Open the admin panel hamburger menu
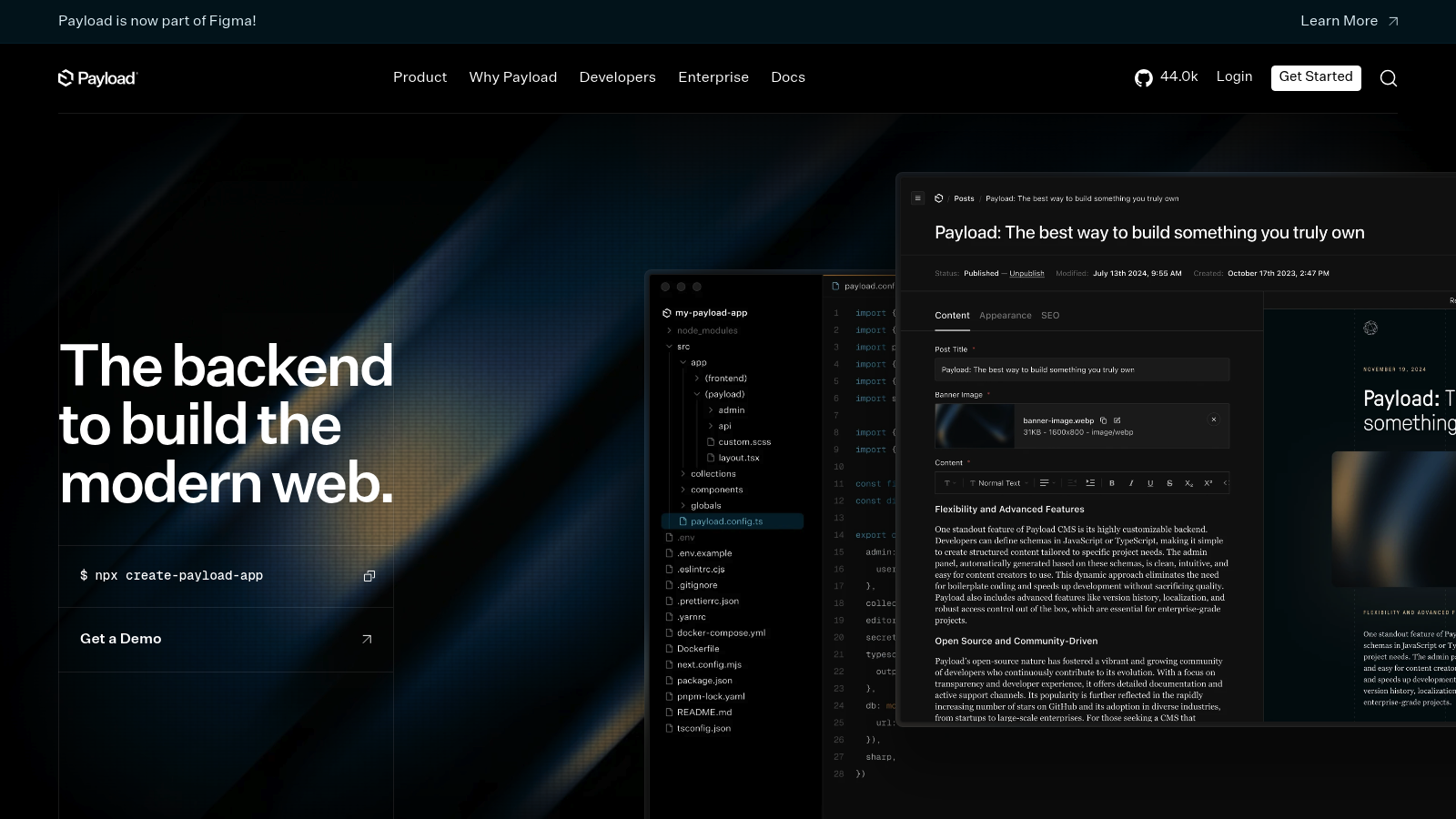 [x=917, y=198]
